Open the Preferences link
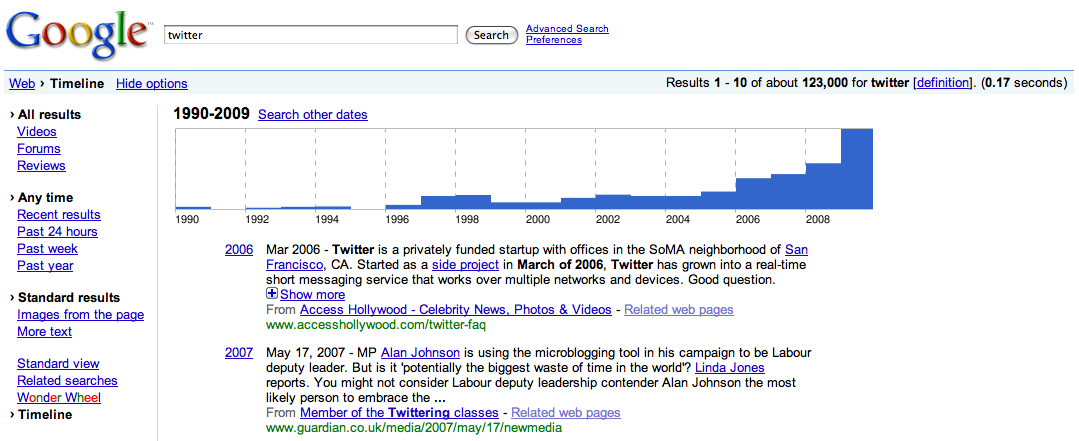This screenshot has width=1079, height=441. coord(553,40)
